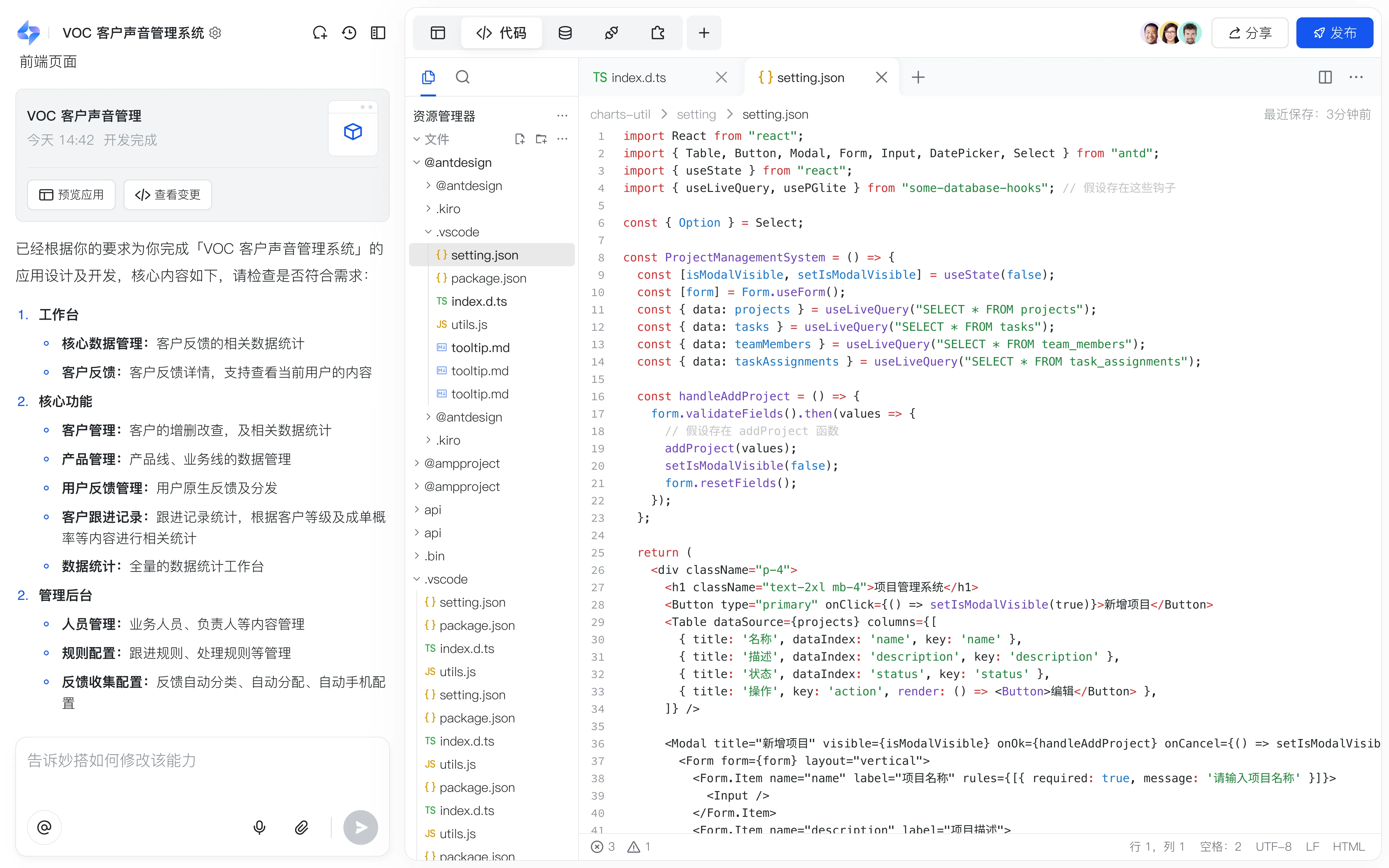Viewport: 1389px width, 868px height.
Task: Click the warning count icon in status bar
Action: pyautogui.click(x=634, y=847)
